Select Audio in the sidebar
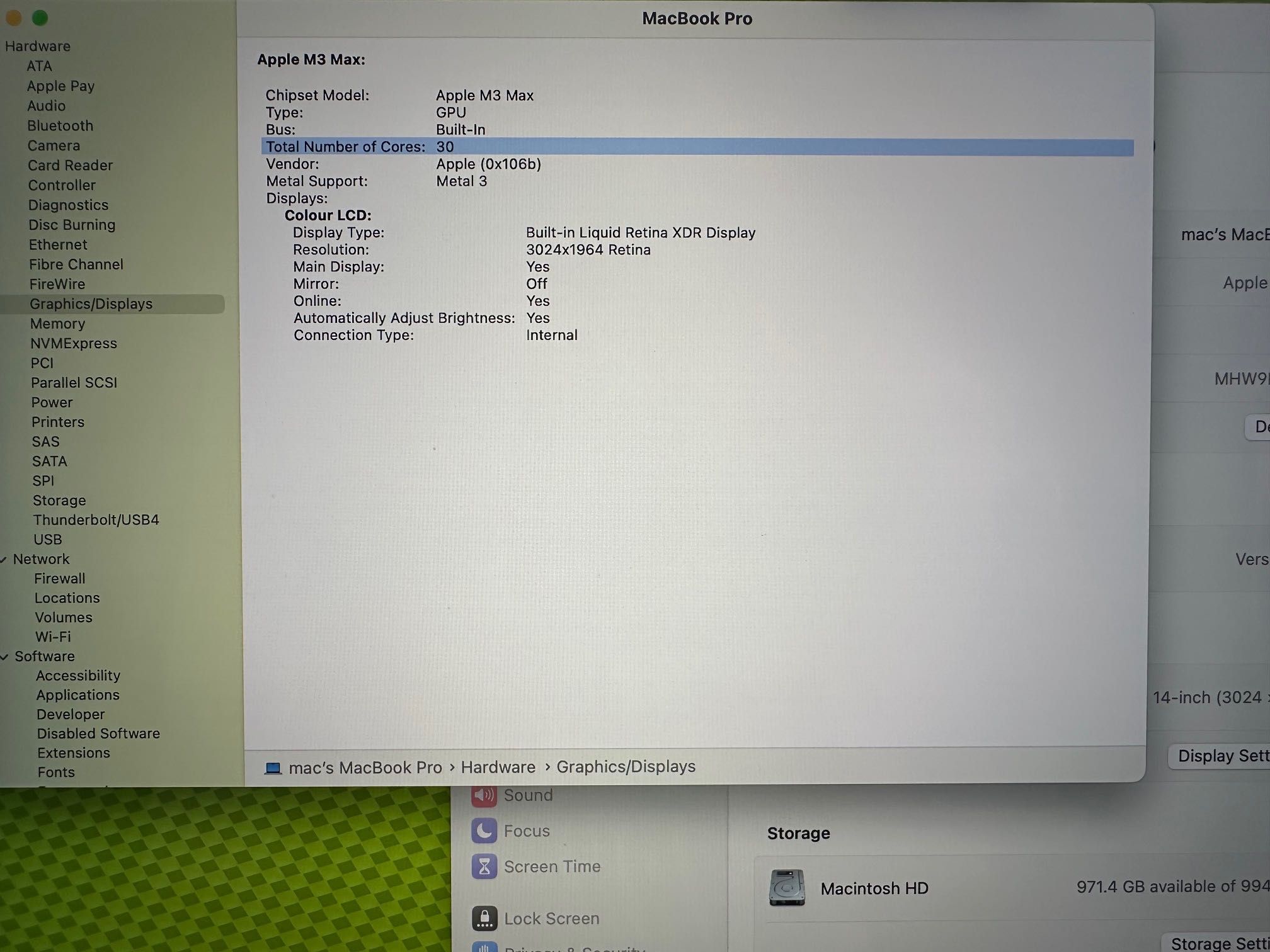The image size is (1270, 952). point(46,106)
